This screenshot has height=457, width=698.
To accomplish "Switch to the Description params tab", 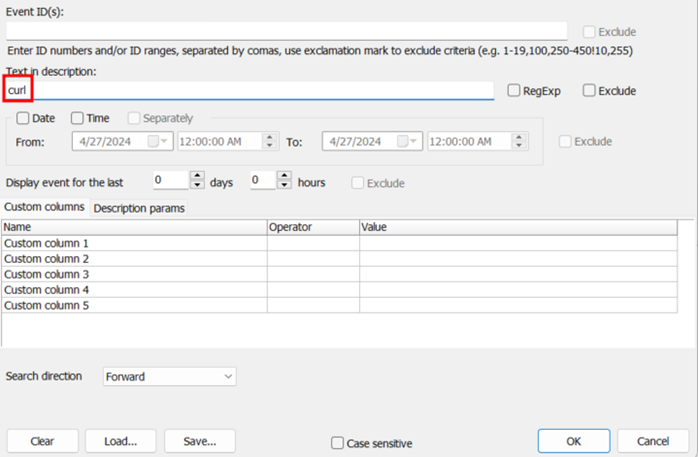I will tap(139, 208).
